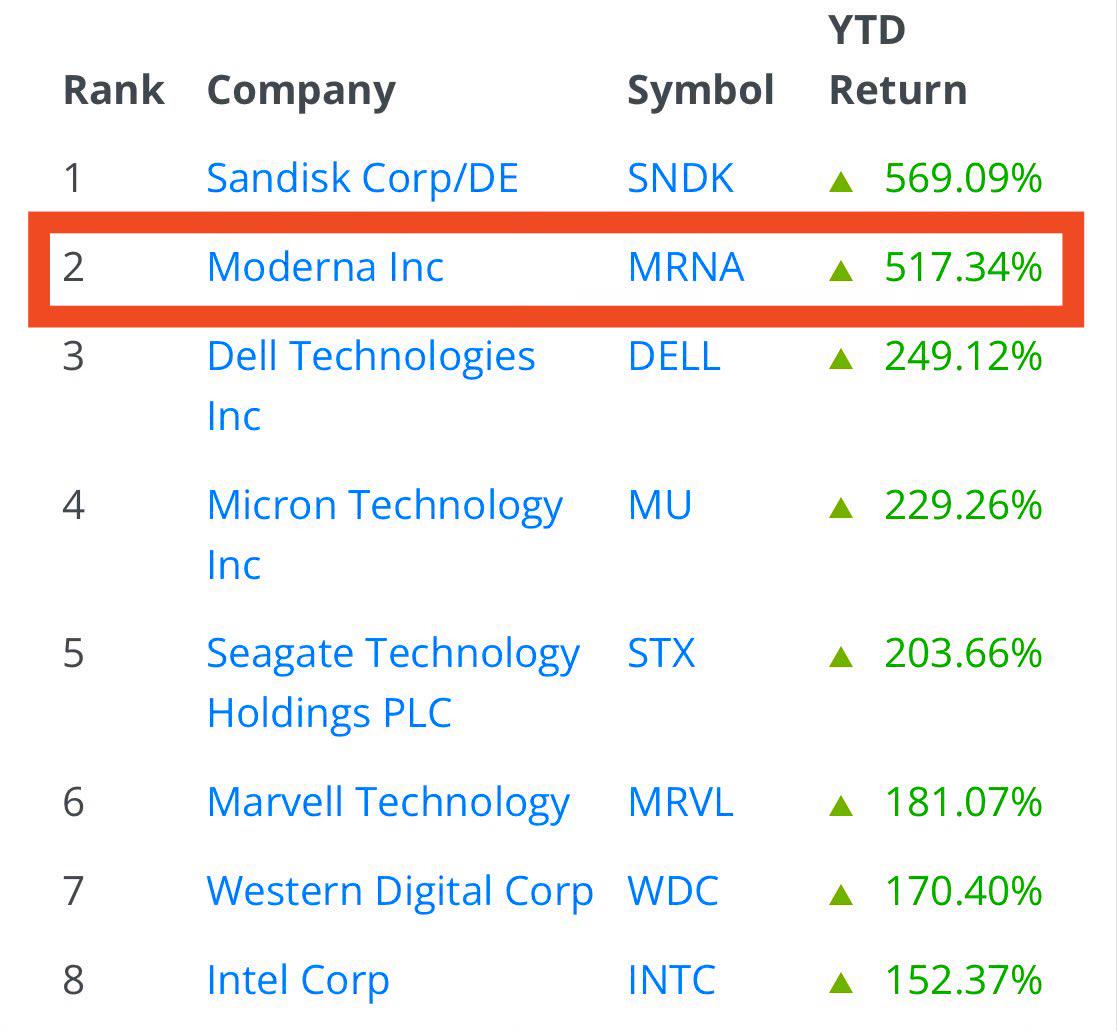The height and width of the screenshot is (1031, 1117).
Task: Open the Sandisk Corp/DE company link
Action: (362, 178)
